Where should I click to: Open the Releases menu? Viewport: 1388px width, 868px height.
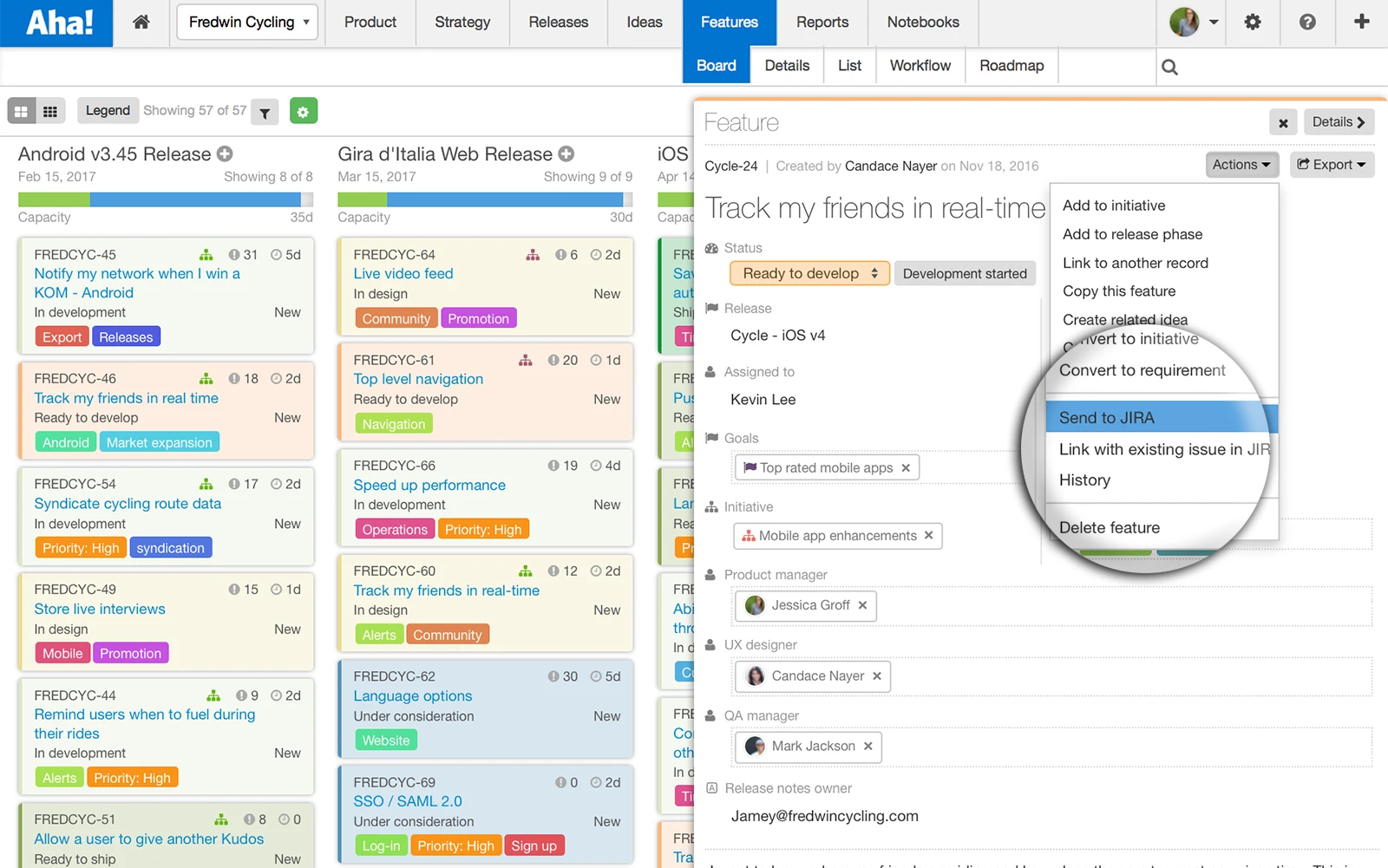pos(559,23)
